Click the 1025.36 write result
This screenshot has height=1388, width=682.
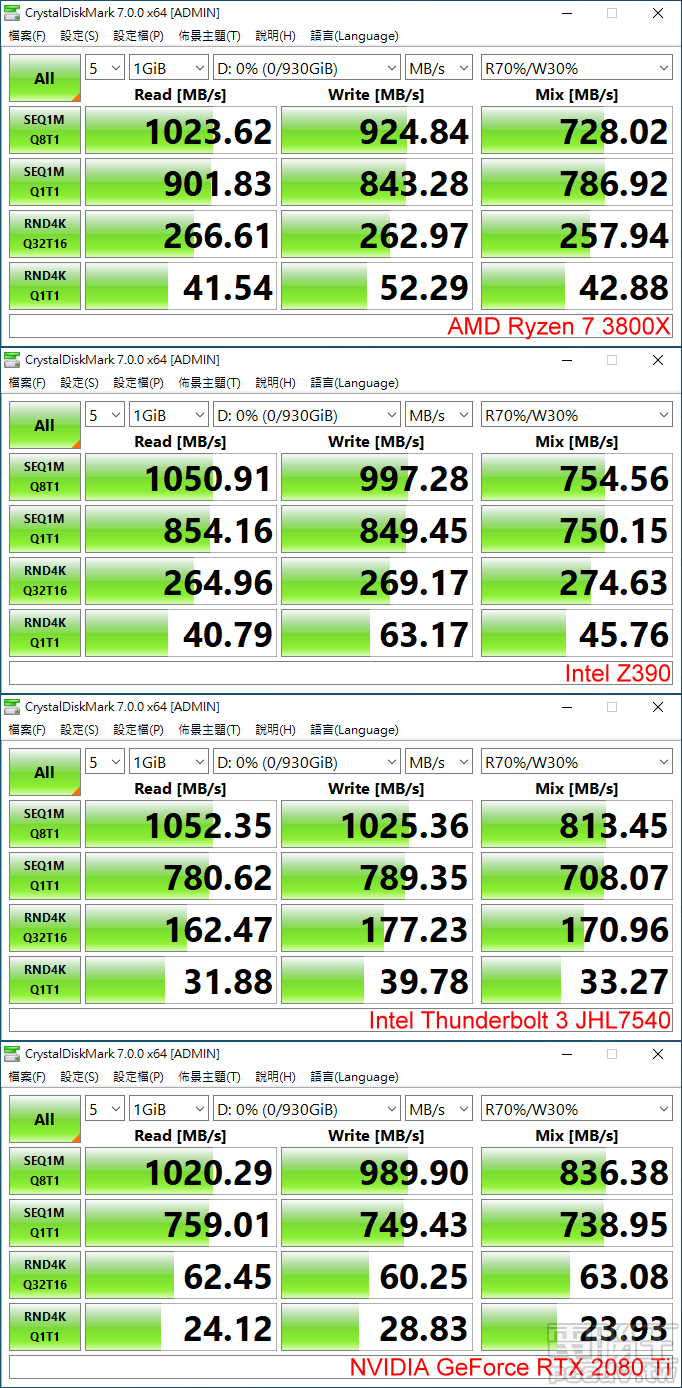click(377, 825)
